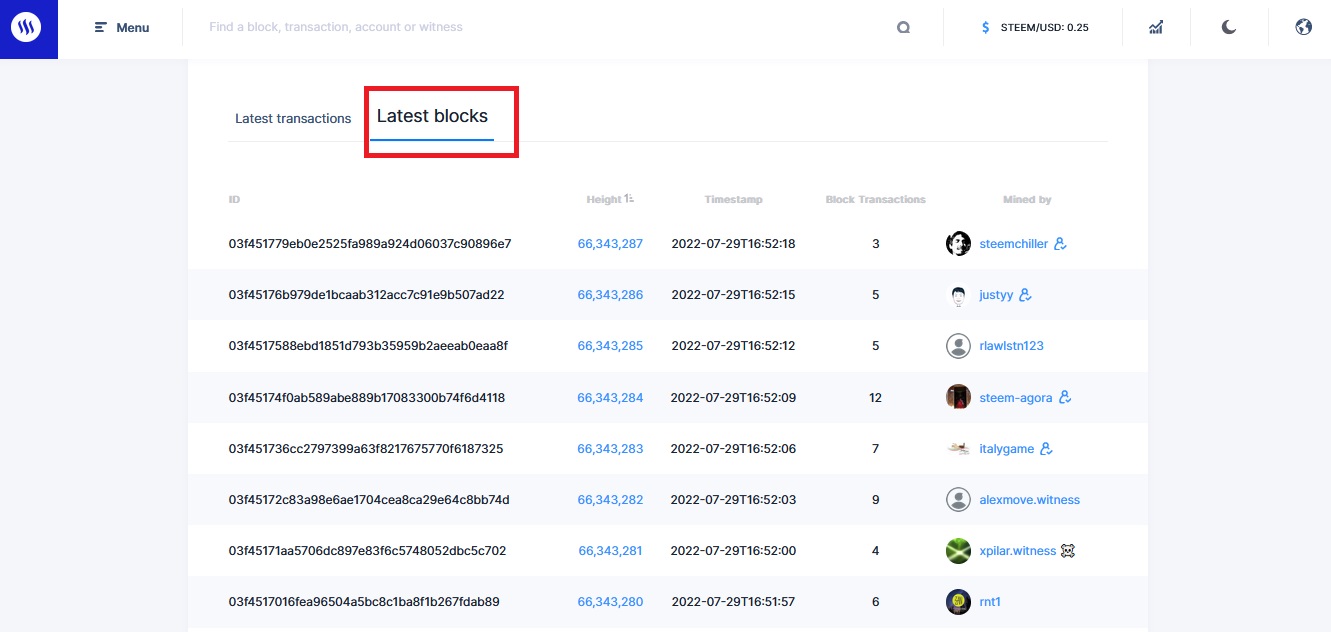The height and width of the screenshot is (632, 1331).
Task: Click the STEEM/USD price indicator
Action: point(1035,28)
